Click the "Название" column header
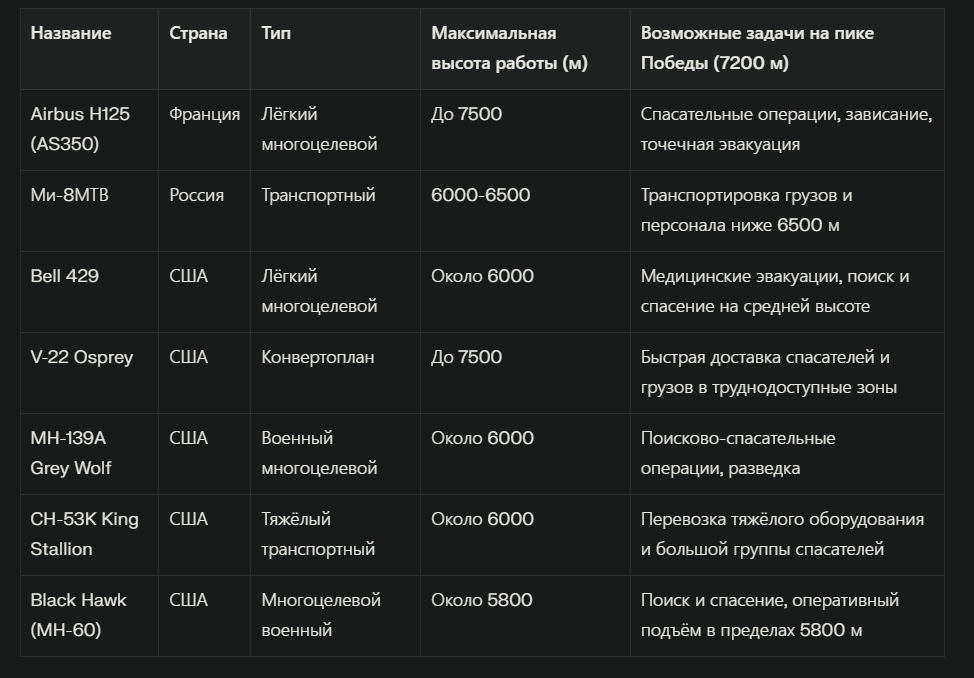 tap(71, 33)
